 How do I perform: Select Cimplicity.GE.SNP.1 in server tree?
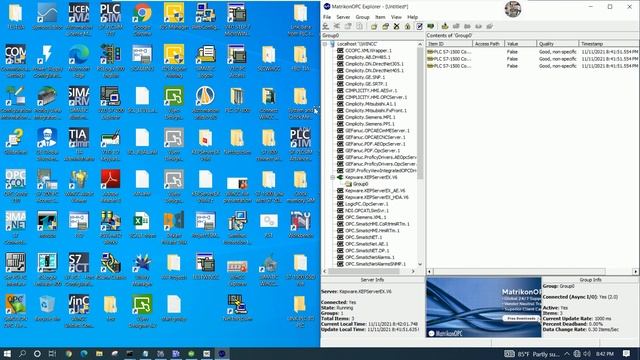pyautogui.click(x=365, y=77)
